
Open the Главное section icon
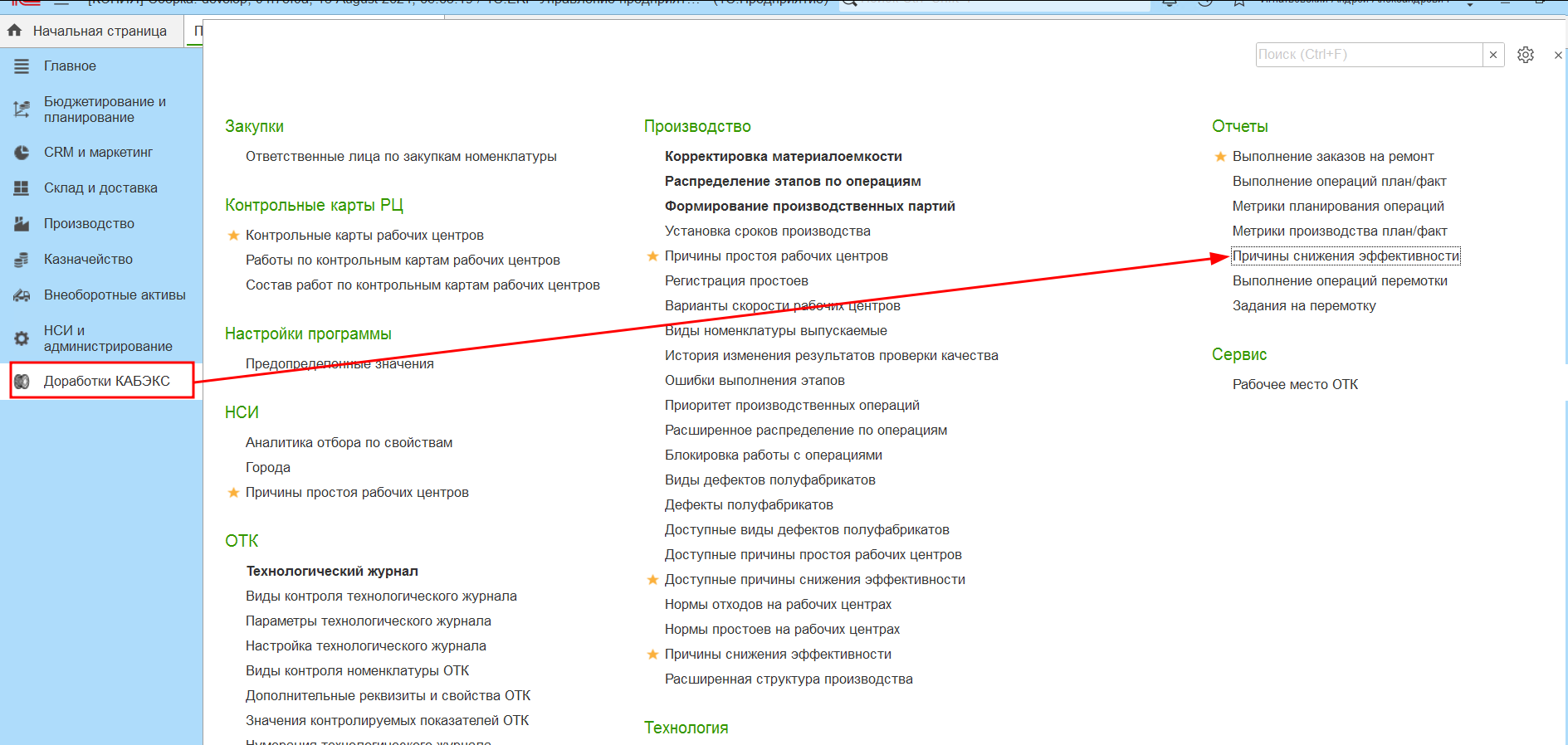tap(22, 66)
